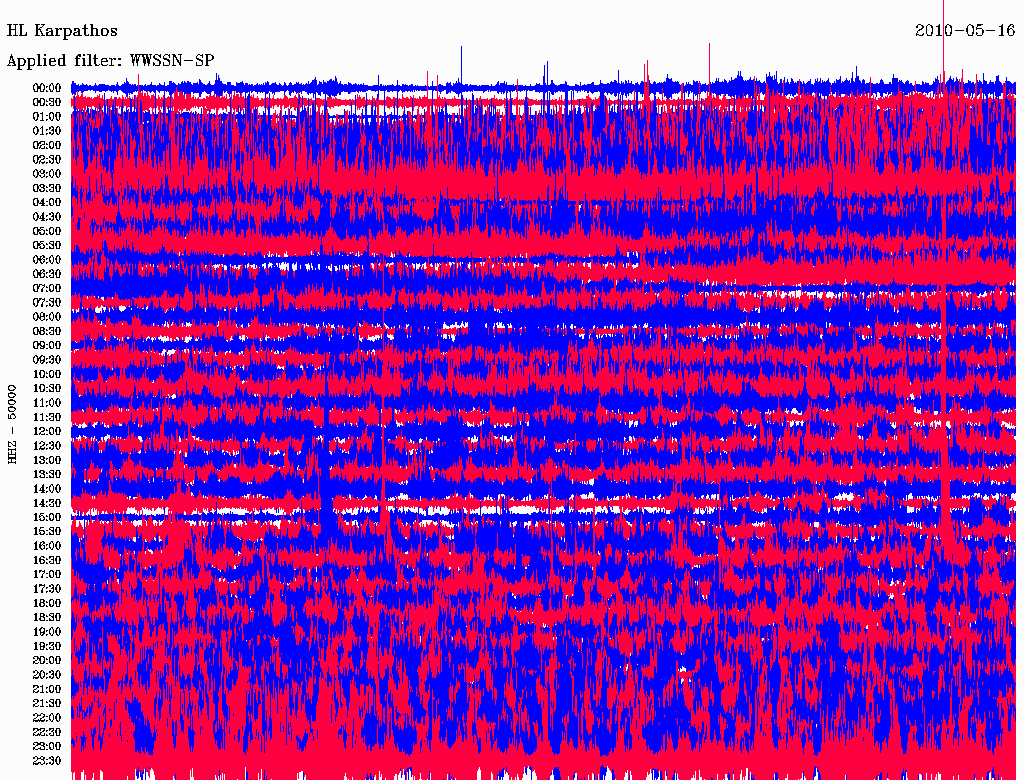Select the 01:30 time label

point(47,131)
